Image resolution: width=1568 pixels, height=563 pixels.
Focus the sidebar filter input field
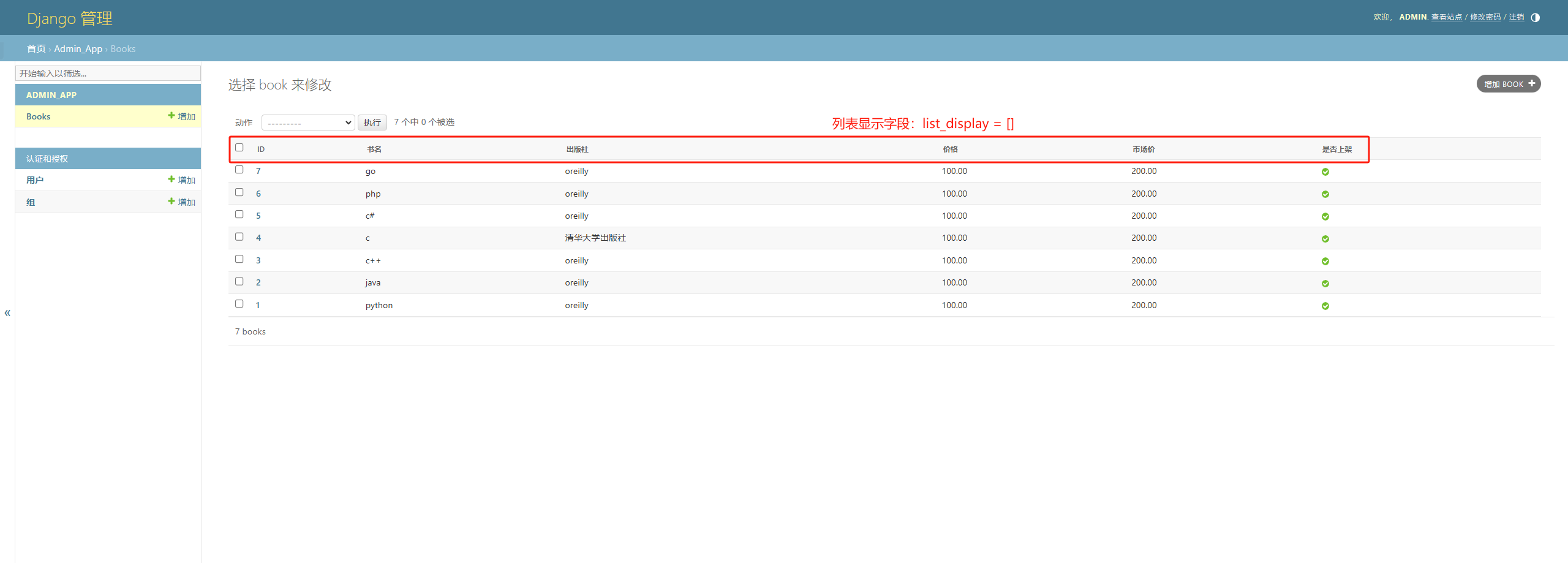(108, 74)
